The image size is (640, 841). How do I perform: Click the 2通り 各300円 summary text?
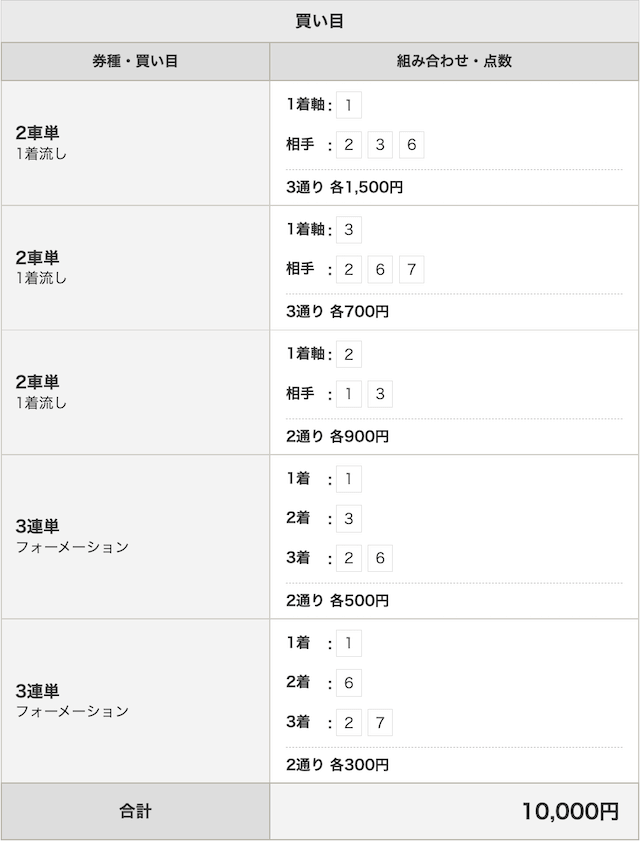(x=337, y=765)
